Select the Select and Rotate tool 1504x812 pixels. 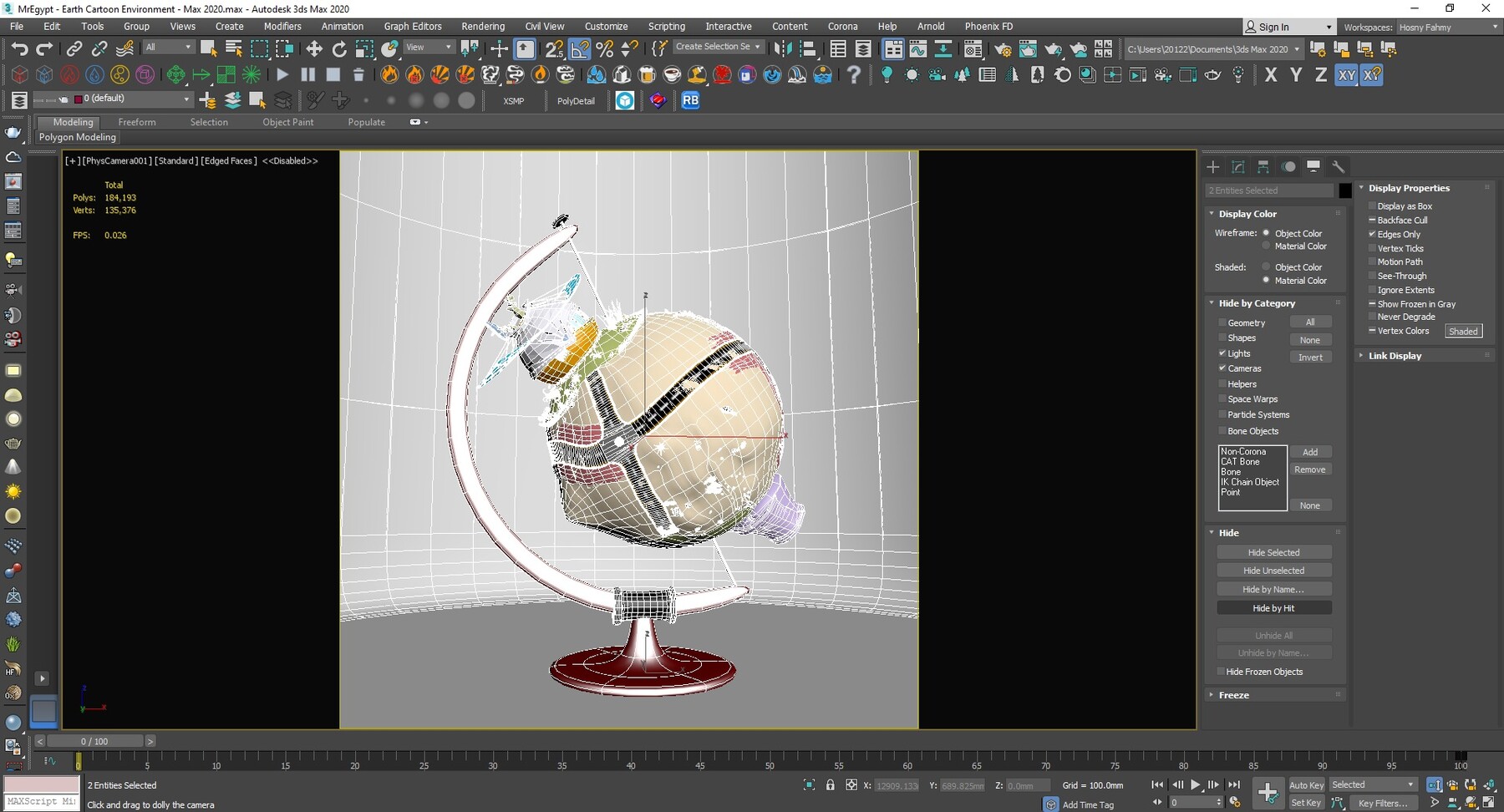(339, 48)
